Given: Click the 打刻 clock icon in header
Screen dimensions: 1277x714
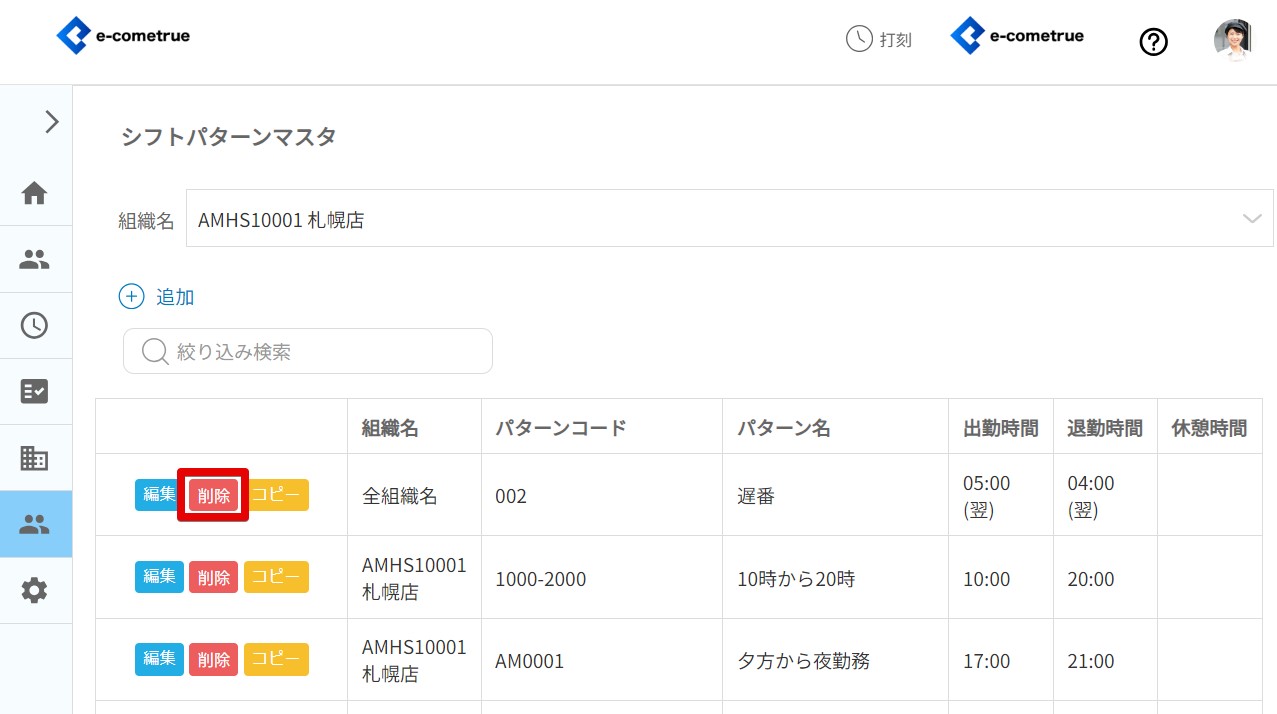Looking at the screenshot, I should (859, 39).
